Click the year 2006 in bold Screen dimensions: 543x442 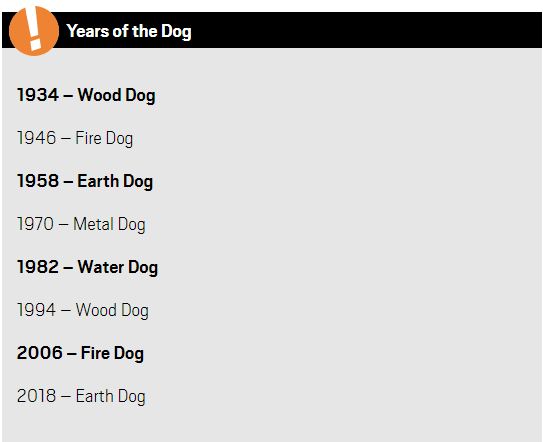[40, 353]
